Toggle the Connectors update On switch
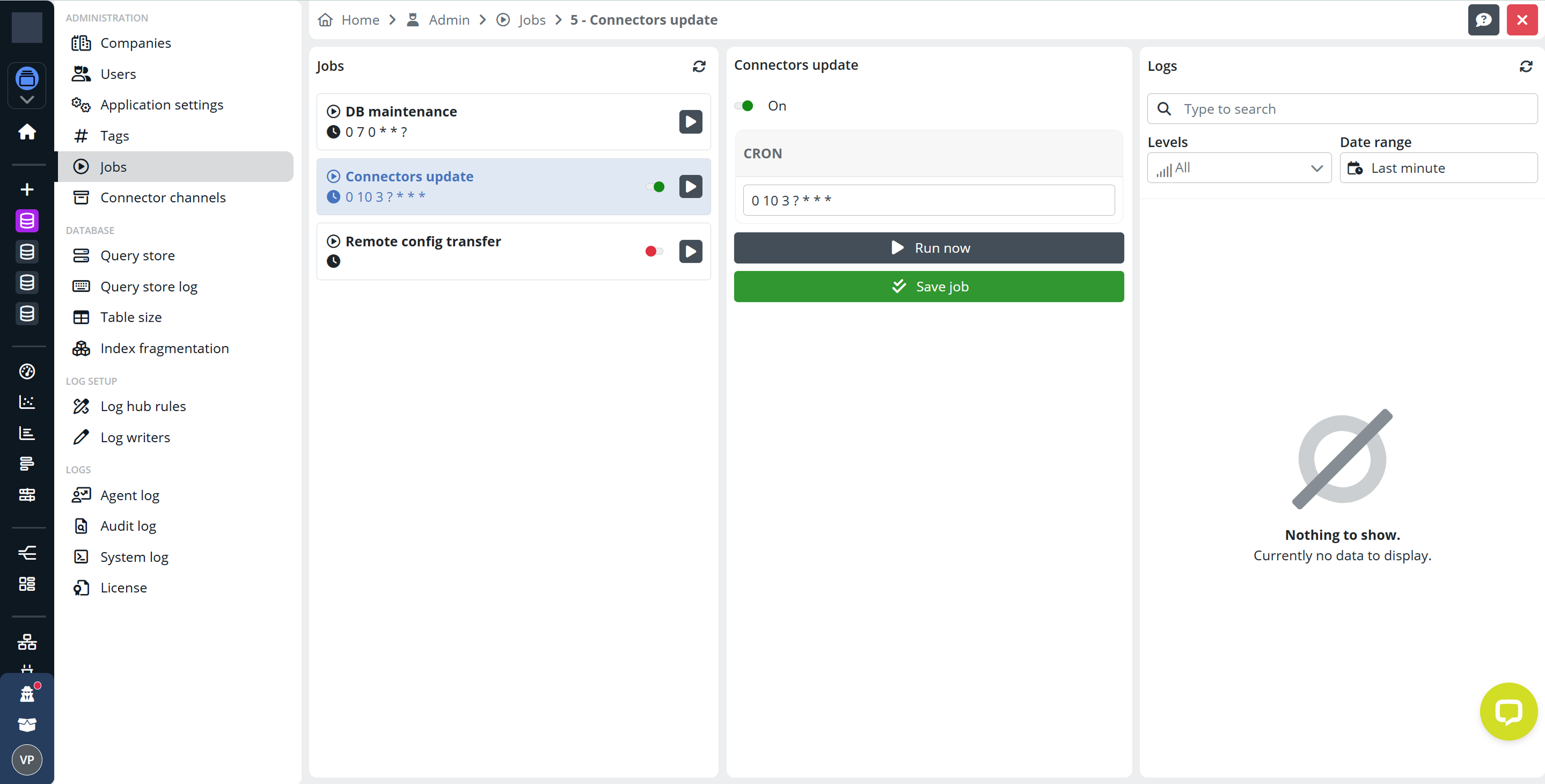Screen dimensions: 1545x784 744,106
